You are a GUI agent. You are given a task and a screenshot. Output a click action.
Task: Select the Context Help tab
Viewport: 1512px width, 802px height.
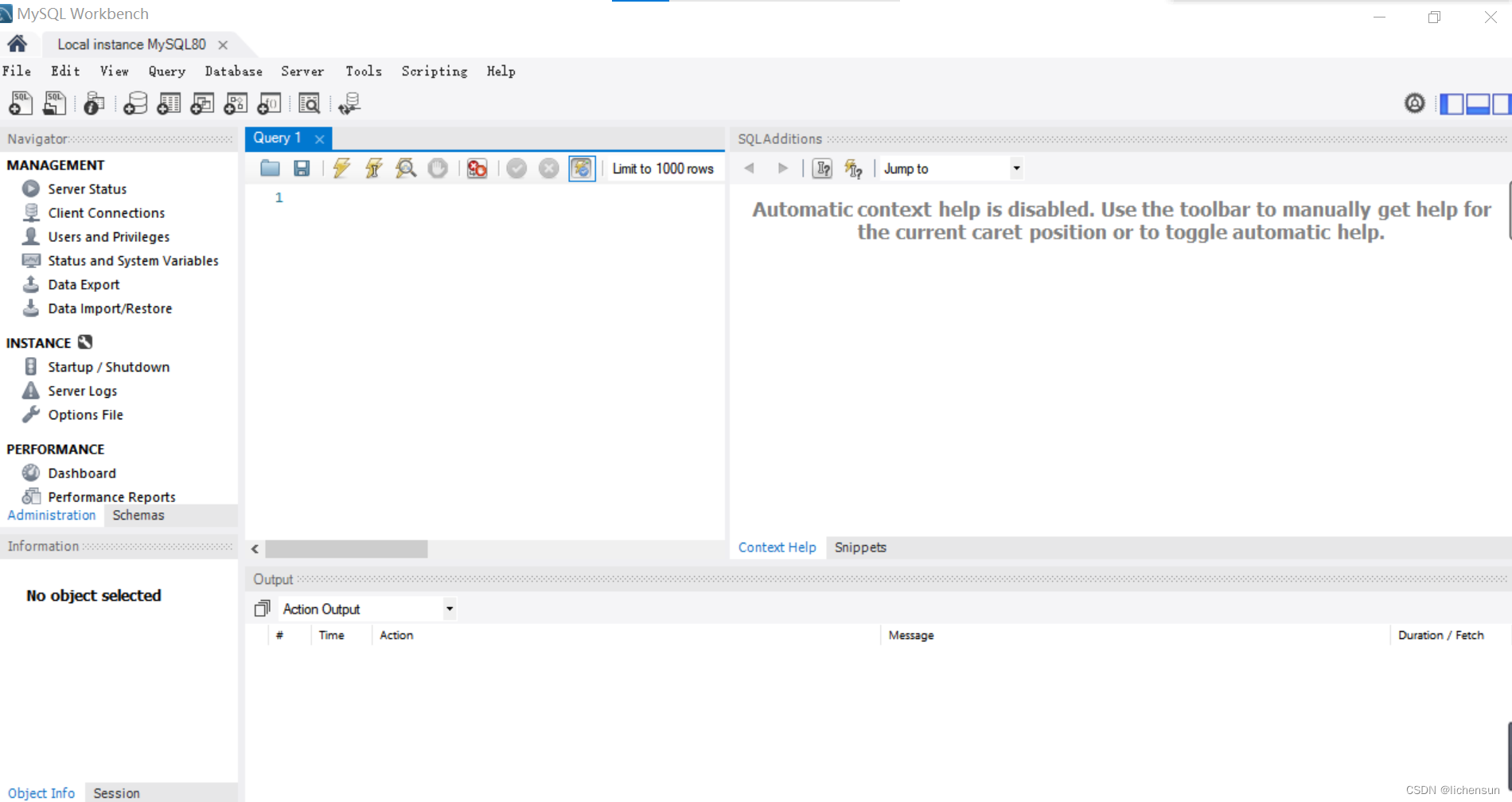click(x=777, y=547)
